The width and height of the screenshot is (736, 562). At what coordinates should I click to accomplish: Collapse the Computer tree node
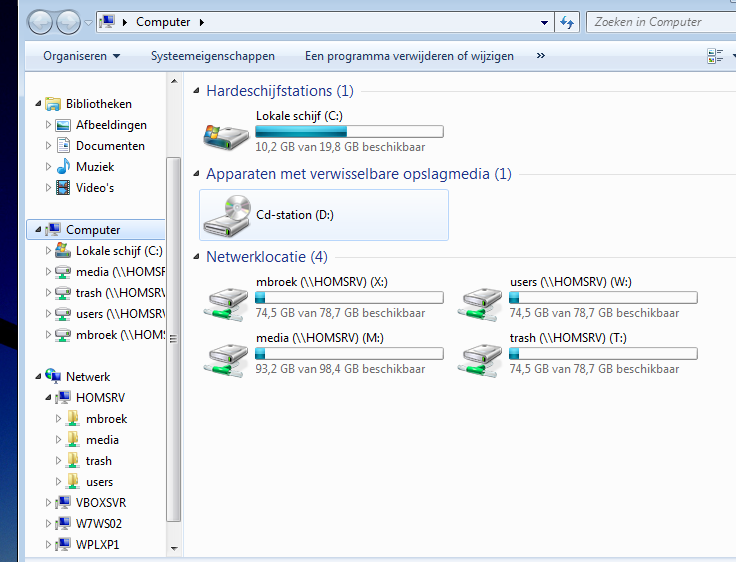38,230
